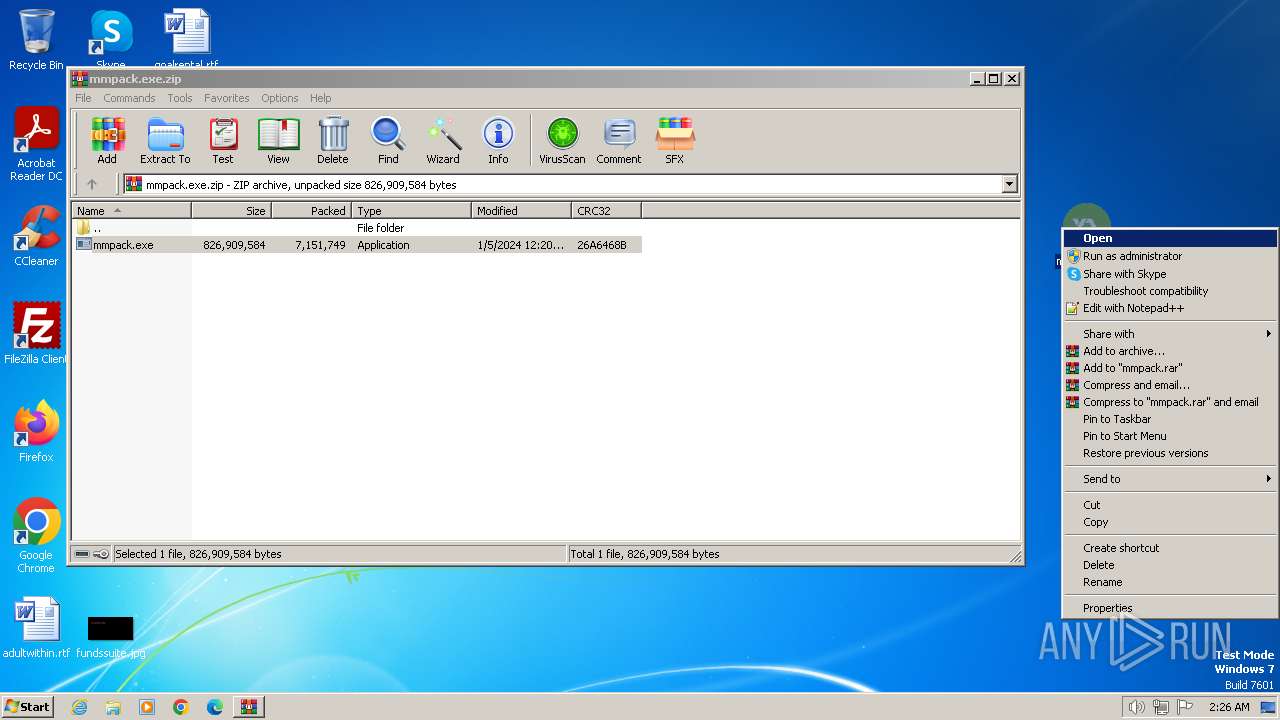Sort by CRC32 column header
The height and width of the screenshot is (720, 1280).
point(607,211)
